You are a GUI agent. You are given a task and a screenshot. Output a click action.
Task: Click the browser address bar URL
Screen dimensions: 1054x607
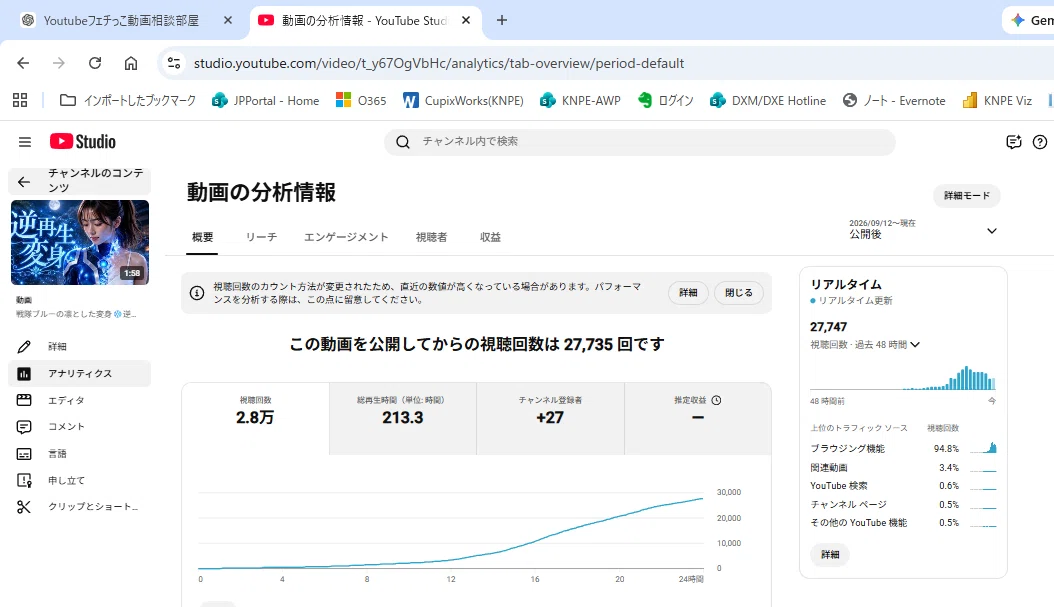click(439, 63)
